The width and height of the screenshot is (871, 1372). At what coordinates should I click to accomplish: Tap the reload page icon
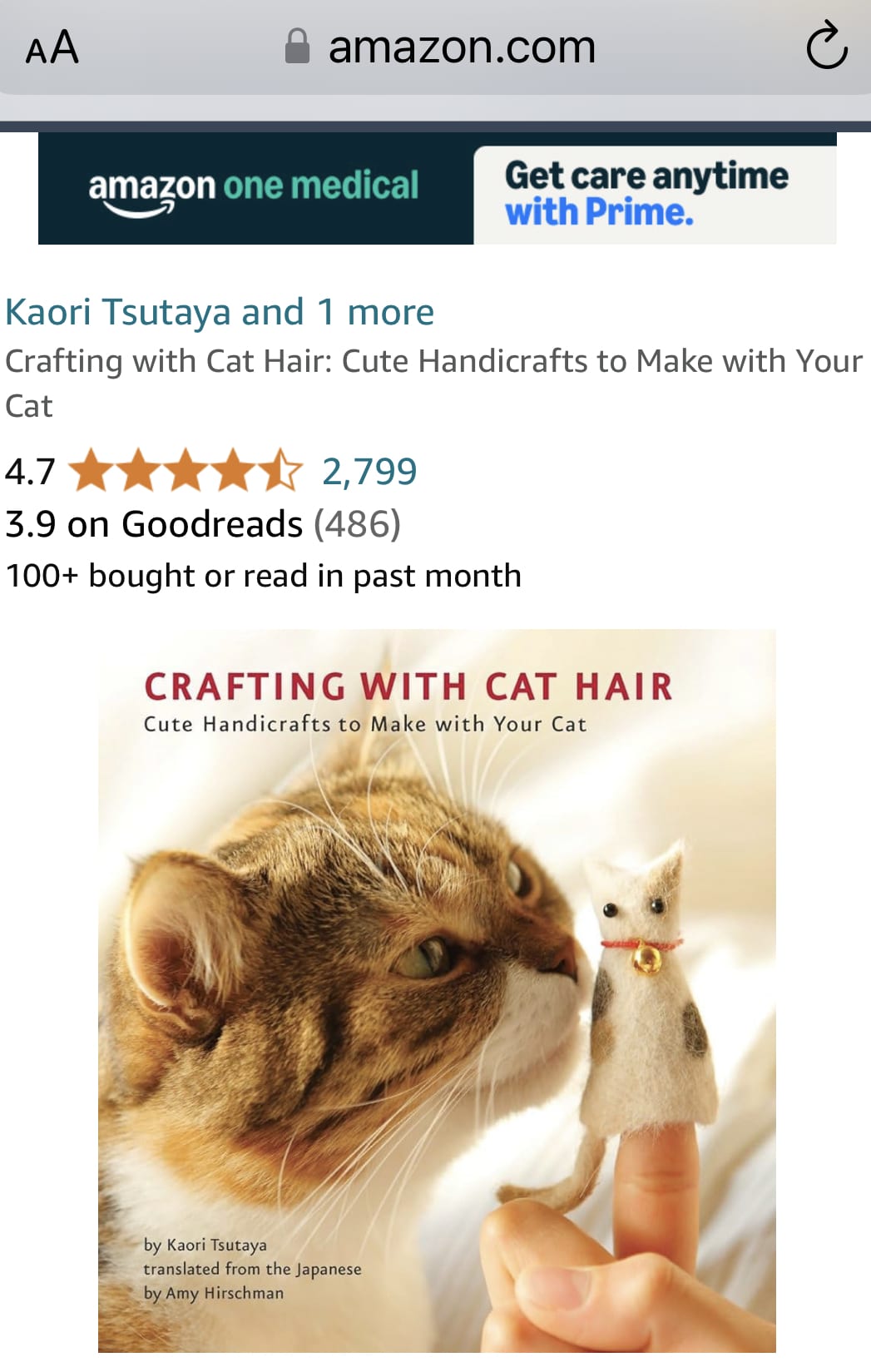pyautogui.click(x=826, y=47)
